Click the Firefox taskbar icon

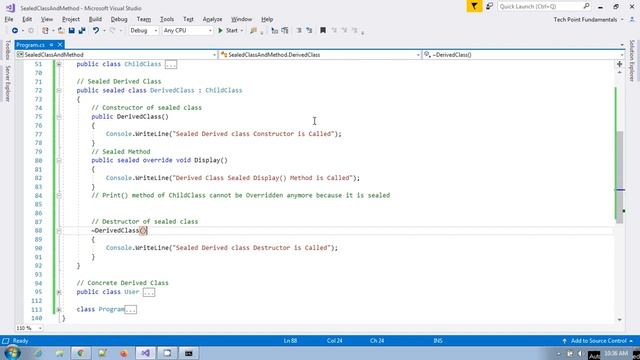pyautogui.click(x=124, y=353)
